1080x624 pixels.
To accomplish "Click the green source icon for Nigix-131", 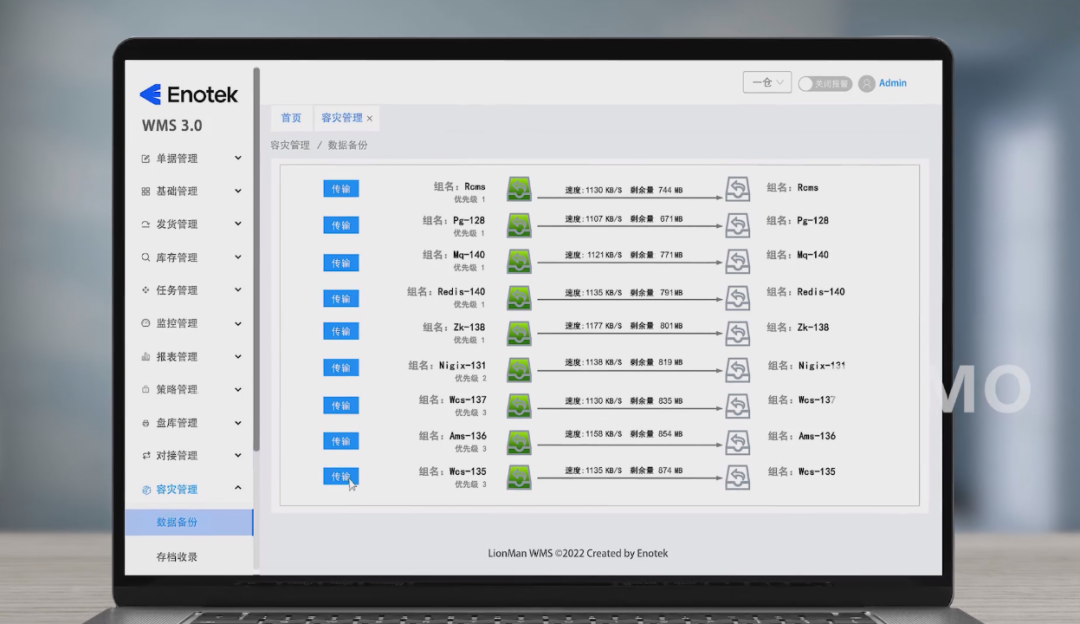I will tap(519, 370).
